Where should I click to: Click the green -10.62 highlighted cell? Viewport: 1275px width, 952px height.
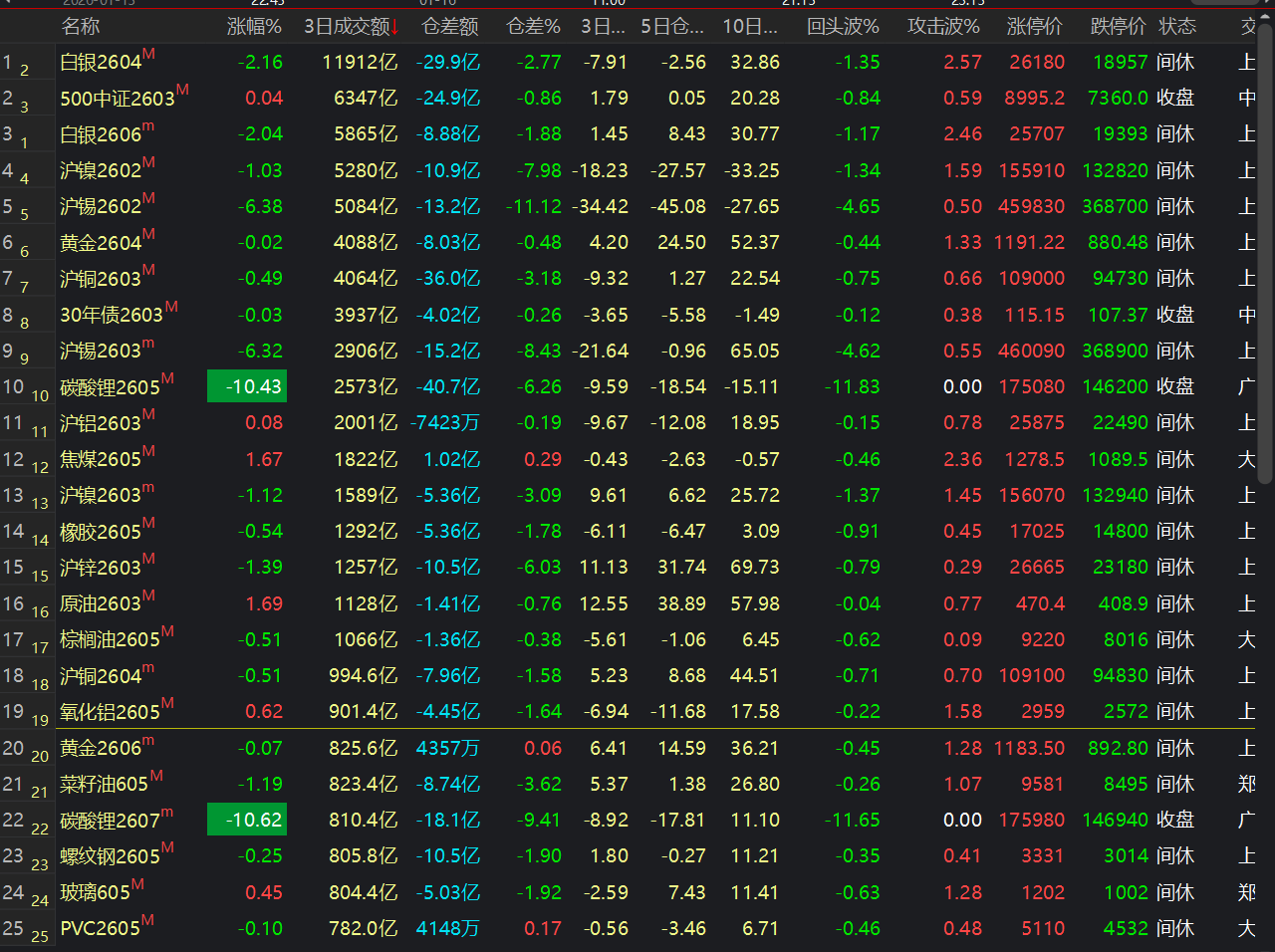pyautogui.click(x=247, y=821)
